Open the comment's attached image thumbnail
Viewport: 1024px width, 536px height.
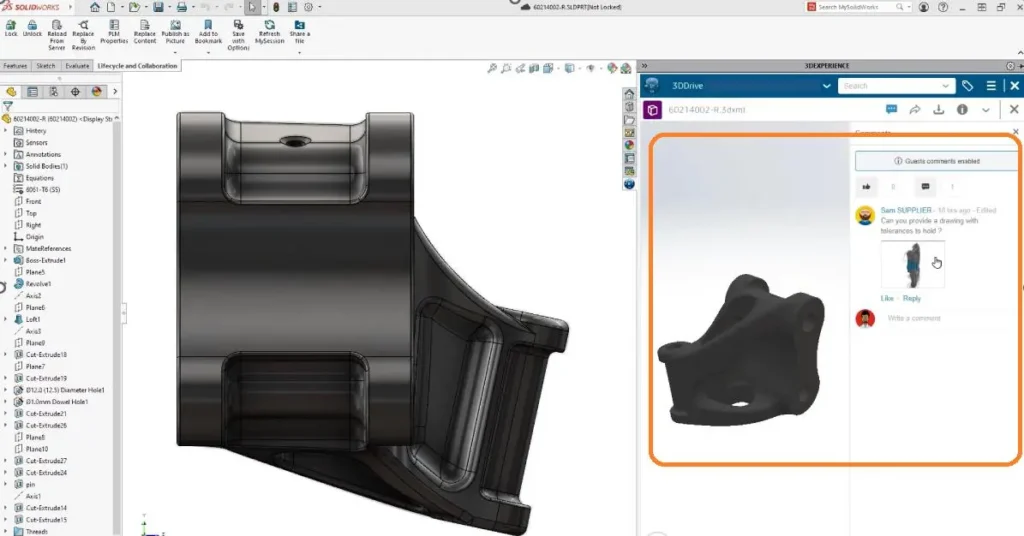(912, 266)
